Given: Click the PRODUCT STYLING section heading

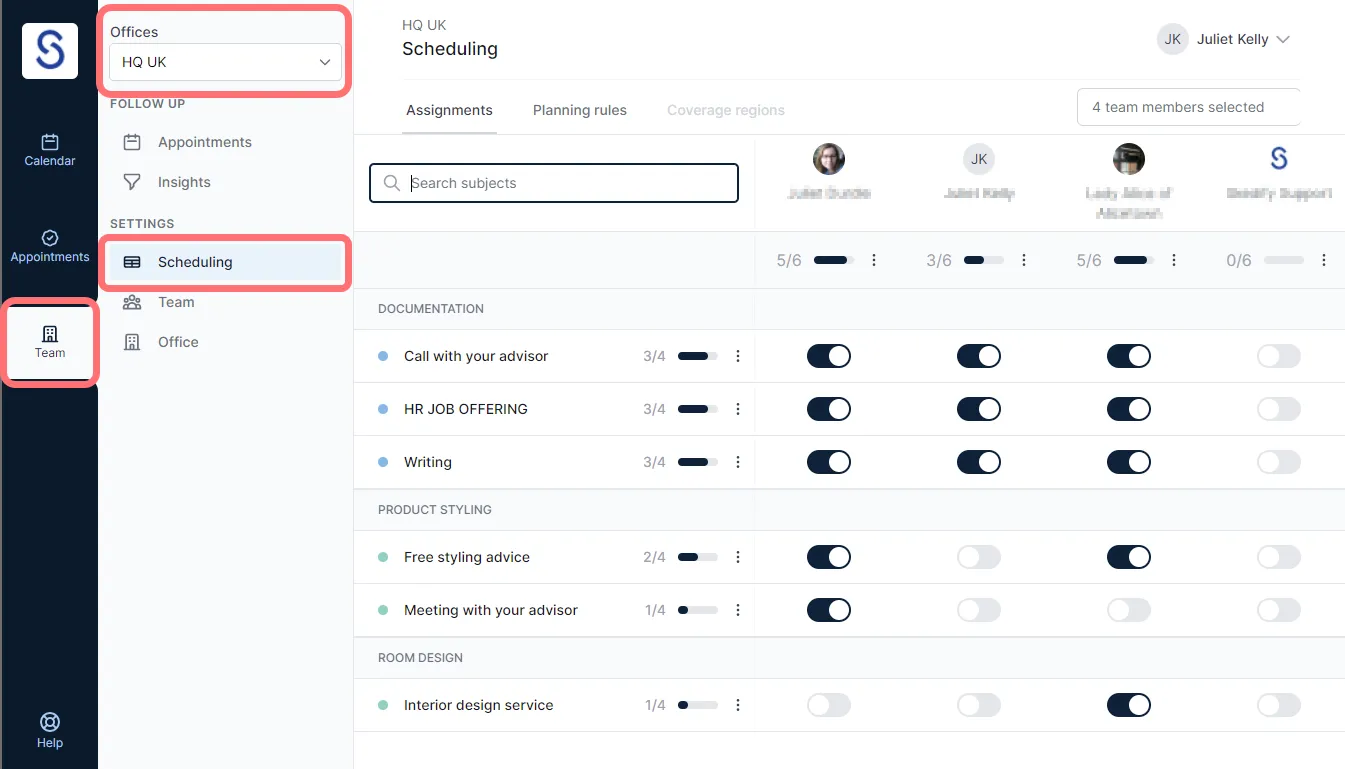Looking at the screenshot, I should [435, 510].
